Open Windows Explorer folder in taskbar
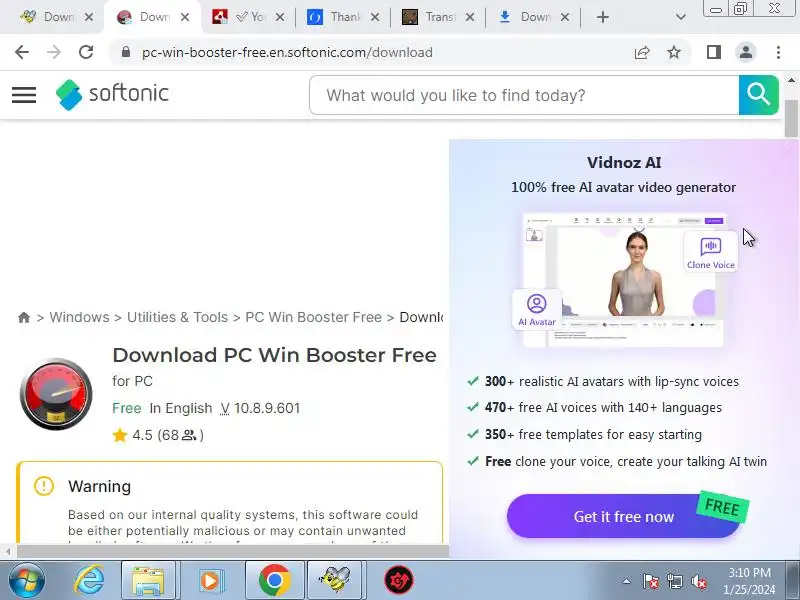800x600 pixels. [148, 581]
